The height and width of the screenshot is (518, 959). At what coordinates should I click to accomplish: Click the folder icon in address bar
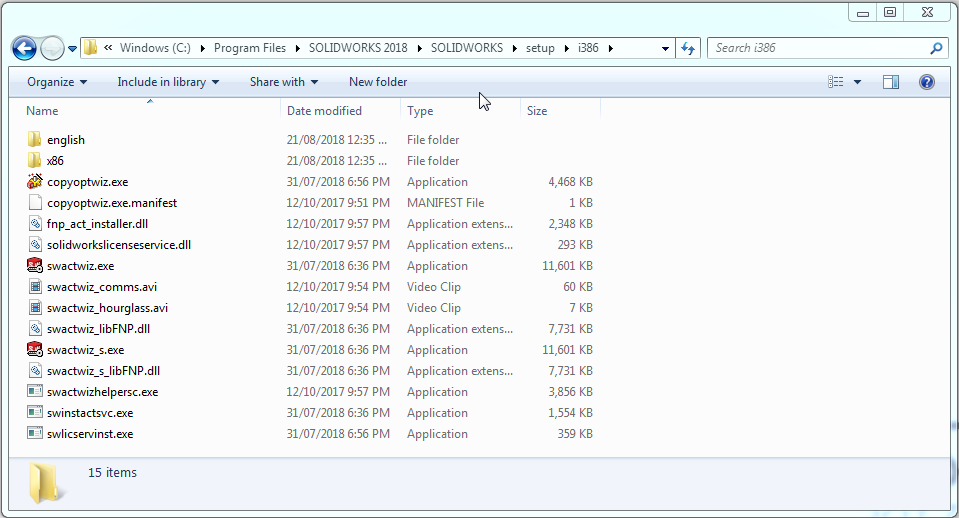tap(91, 48)
